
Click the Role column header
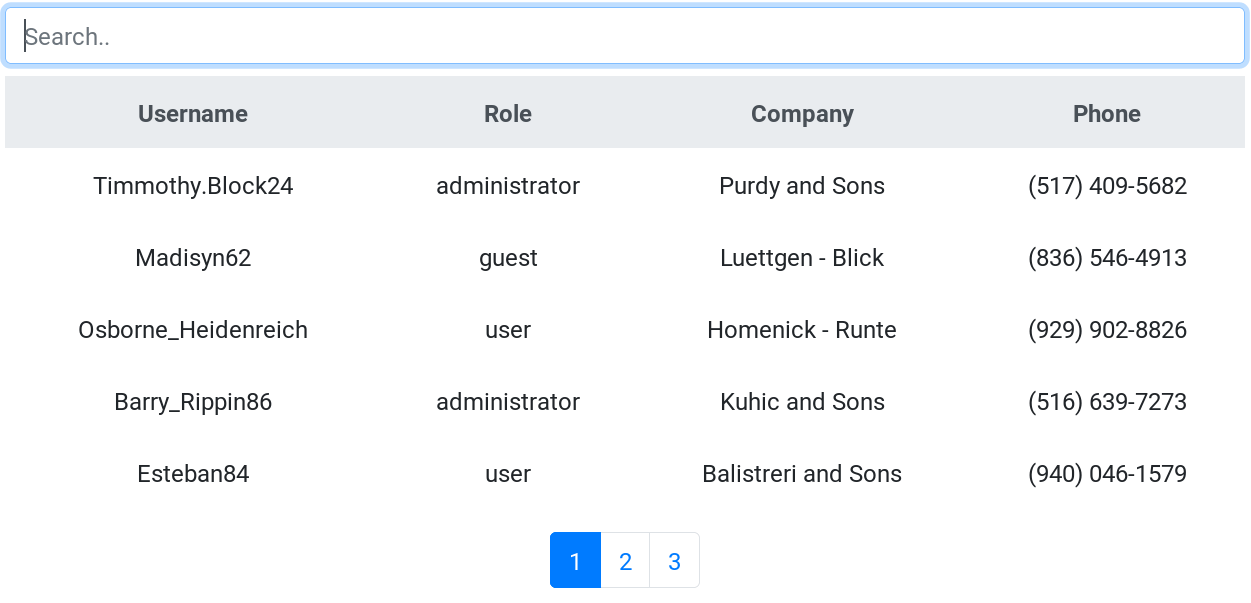click(x=508, y=114)
